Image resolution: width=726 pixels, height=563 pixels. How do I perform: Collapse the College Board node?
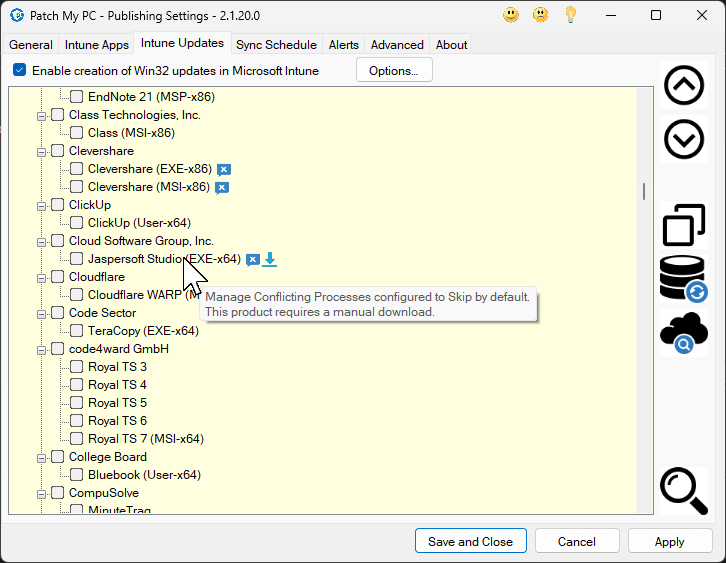click(x=41, y=458)
